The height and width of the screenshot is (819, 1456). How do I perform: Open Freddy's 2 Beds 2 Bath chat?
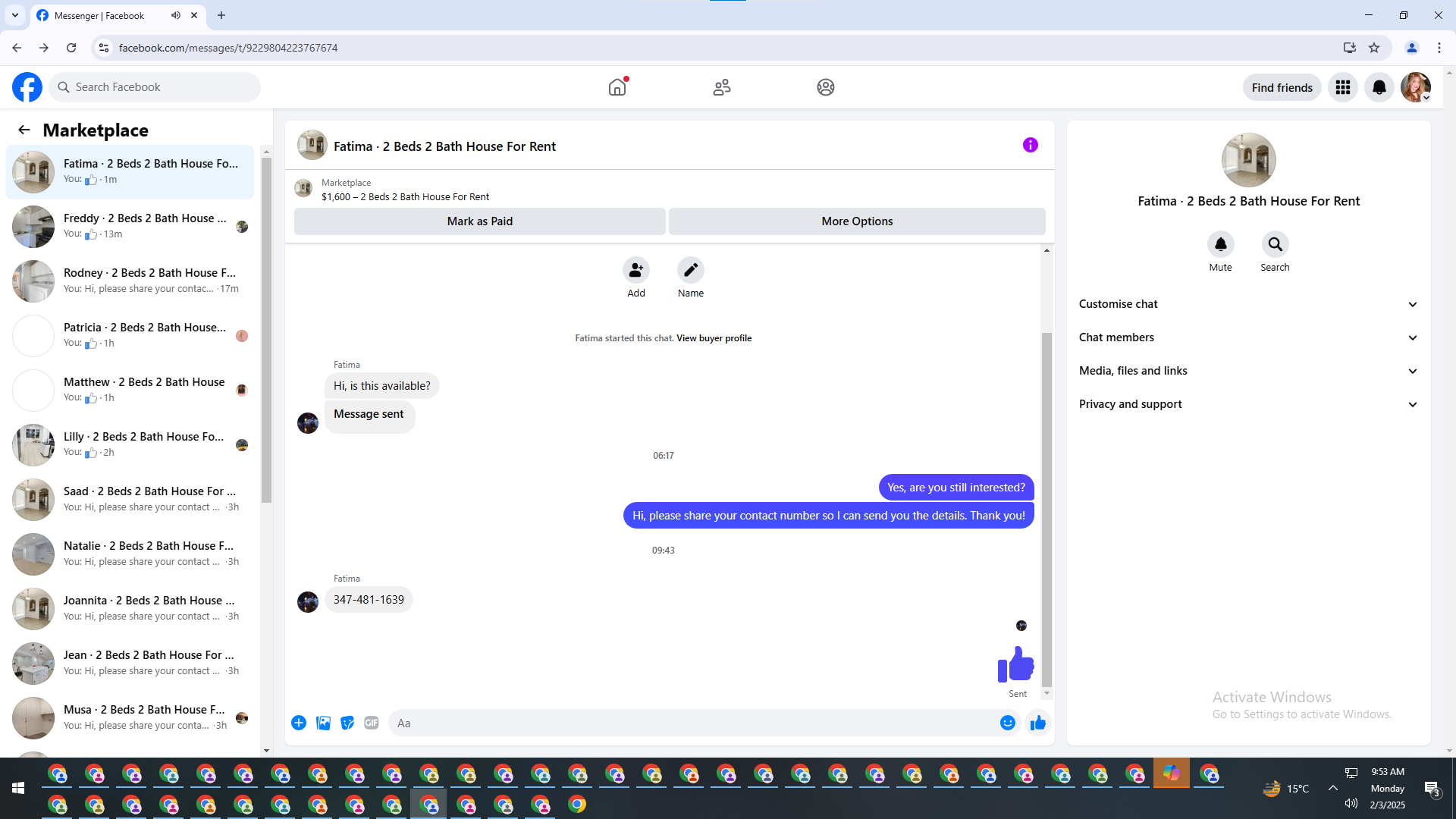coord(130,226)
